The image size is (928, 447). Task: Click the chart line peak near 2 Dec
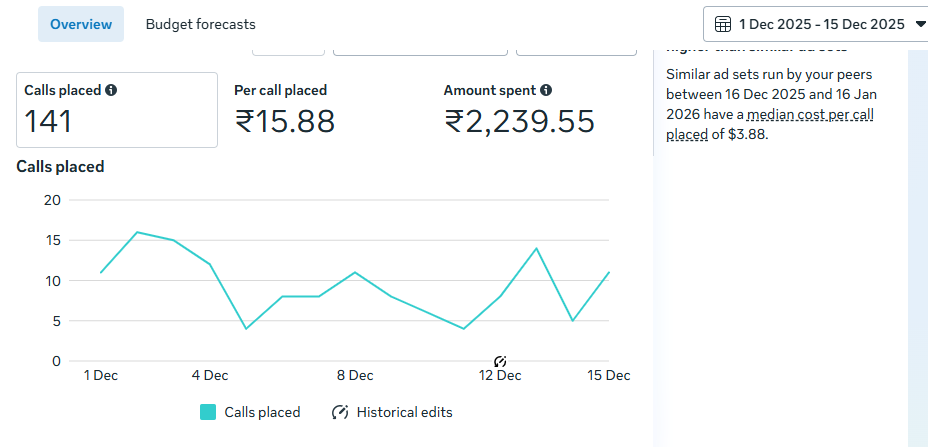tap(137, 232)
